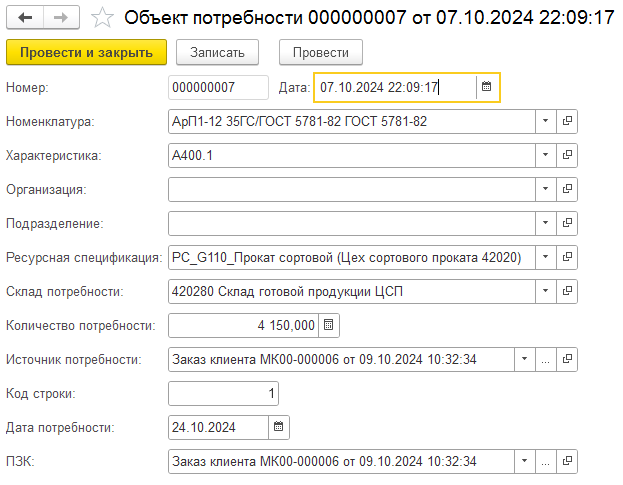Screen dimensions: 623x485
Task: Open calendar for Дата потребности field
Action: (x=279, y=428)
